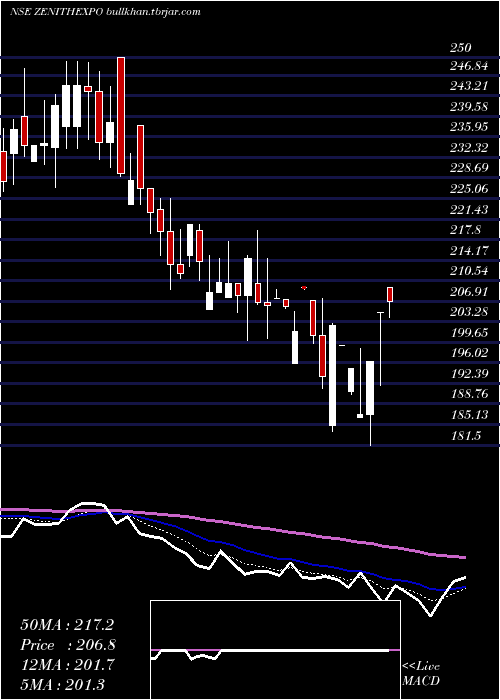
Task: Click the tallest red candlestick reaching 250
Action: 121,116
